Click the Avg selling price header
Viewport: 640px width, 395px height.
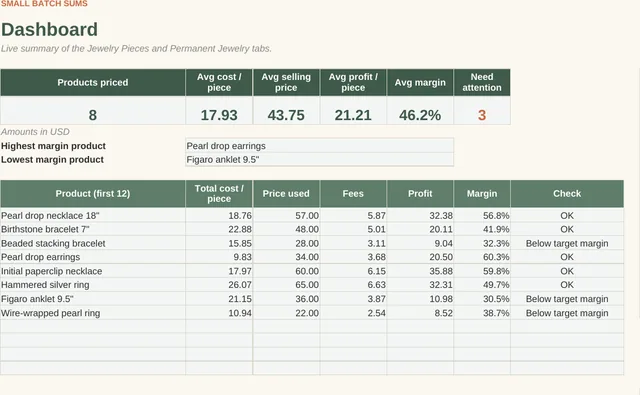pyautogui.click(x=286, y=82)
